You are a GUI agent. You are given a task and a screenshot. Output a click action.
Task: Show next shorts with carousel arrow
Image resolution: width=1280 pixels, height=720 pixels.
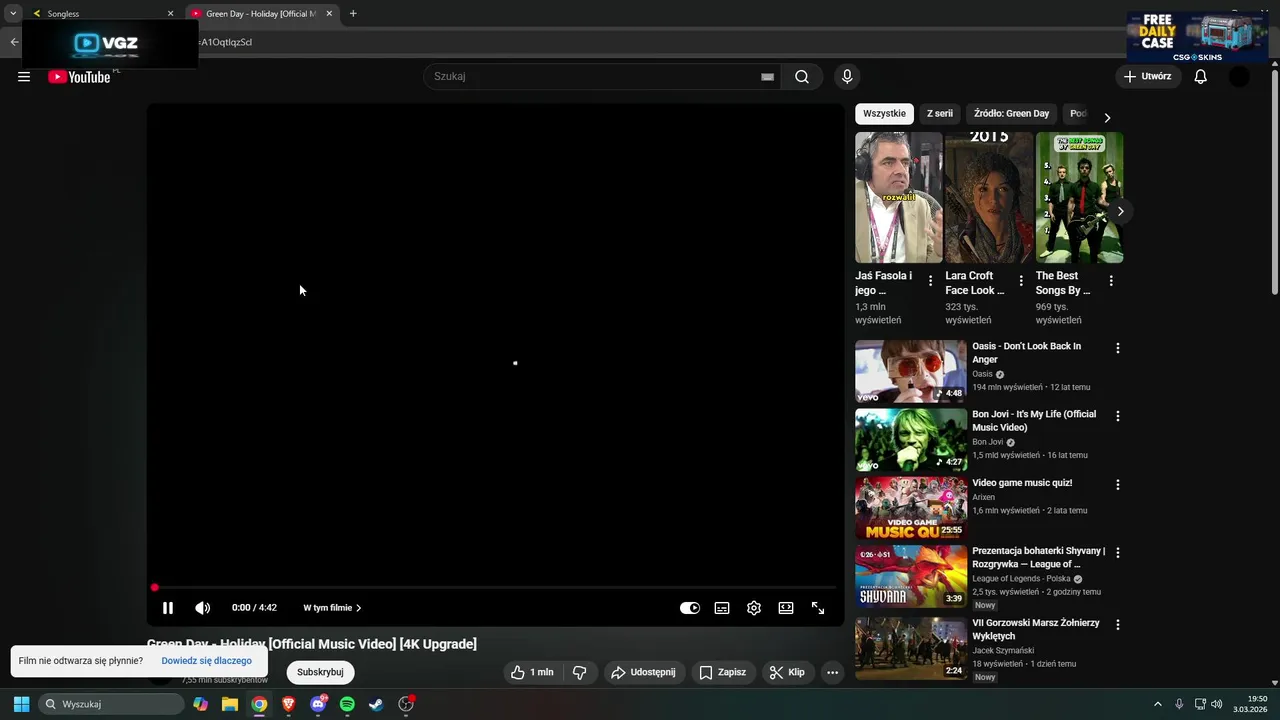[x=1120, y=211]
